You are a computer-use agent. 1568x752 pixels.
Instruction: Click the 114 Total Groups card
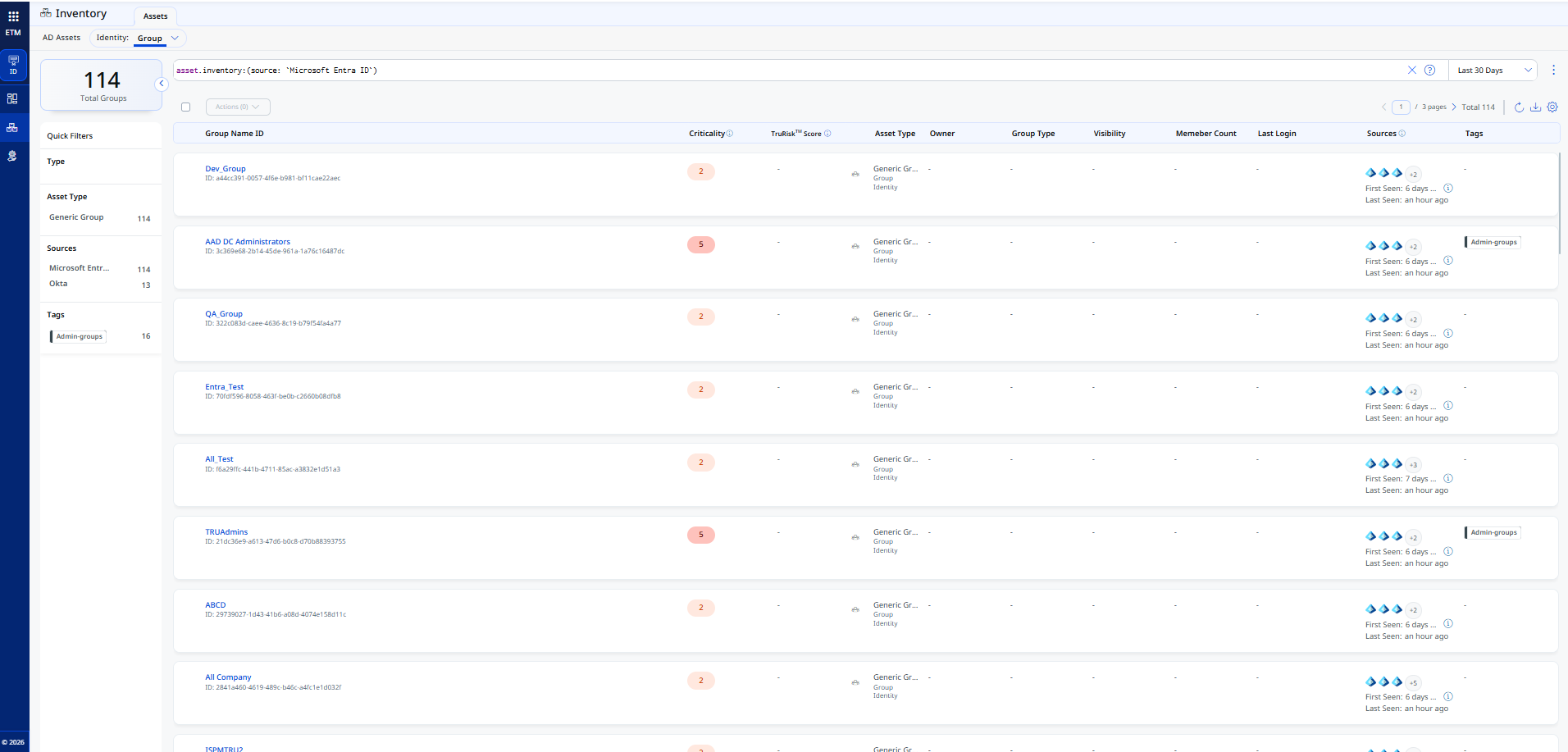point(102,85)
